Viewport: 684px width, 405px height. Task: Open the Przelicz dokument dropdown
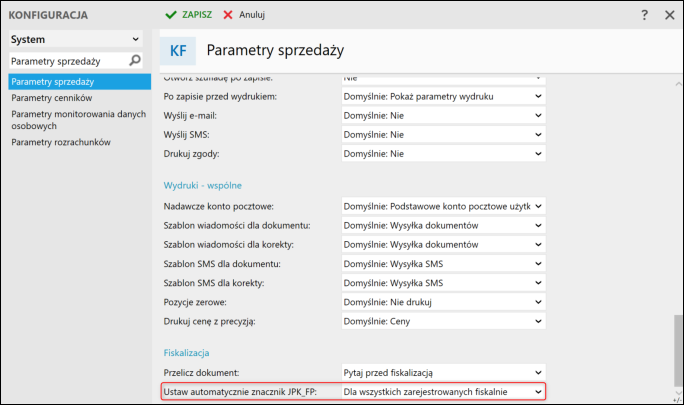pos(444,372)
